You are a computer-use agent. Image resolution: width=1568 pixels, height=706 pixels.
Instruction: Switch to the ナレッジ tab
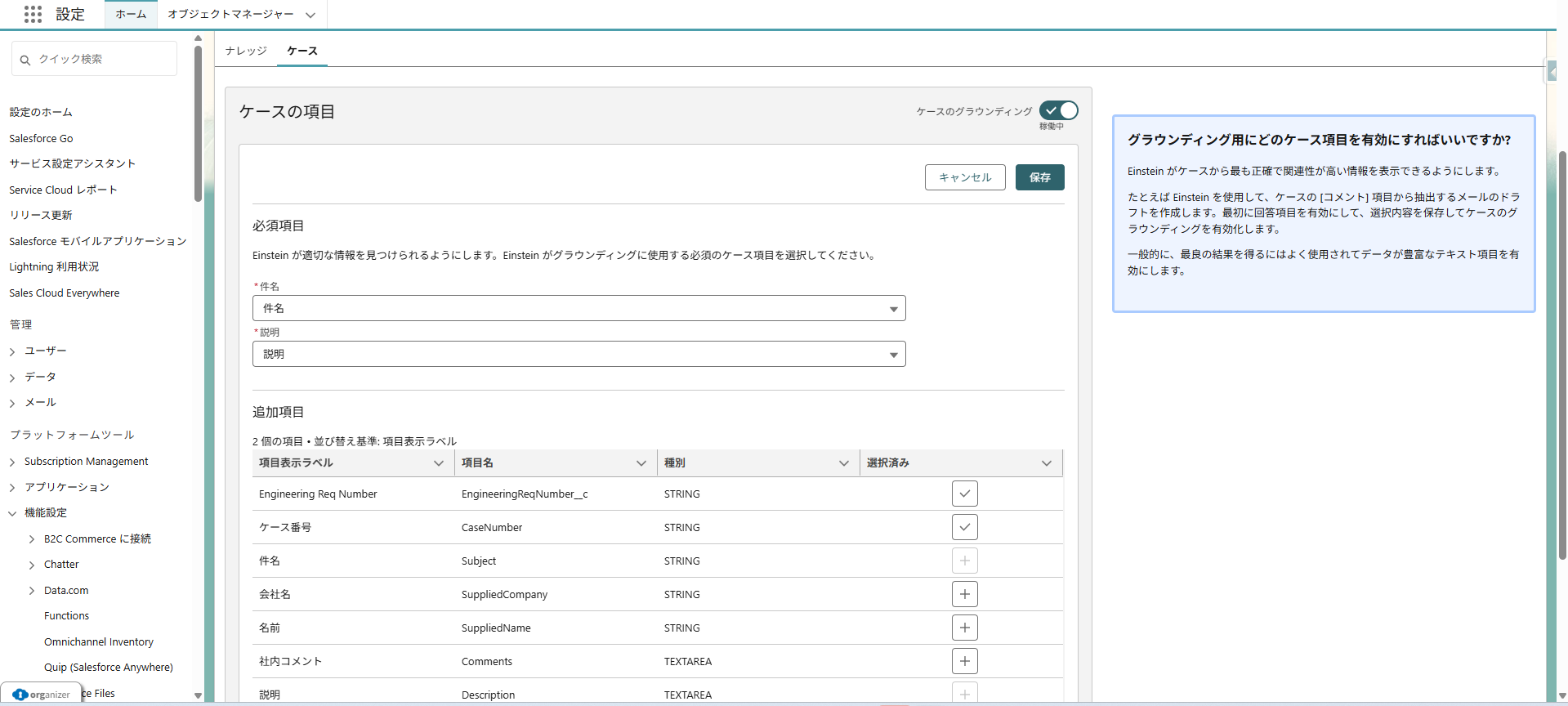[x=246, y=51]
